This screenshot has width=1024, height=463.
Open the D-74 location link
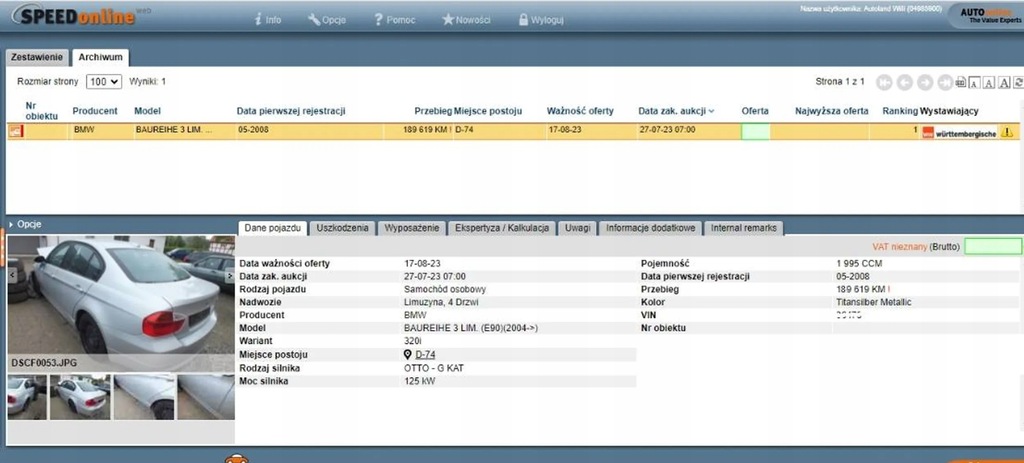[425, 355]
